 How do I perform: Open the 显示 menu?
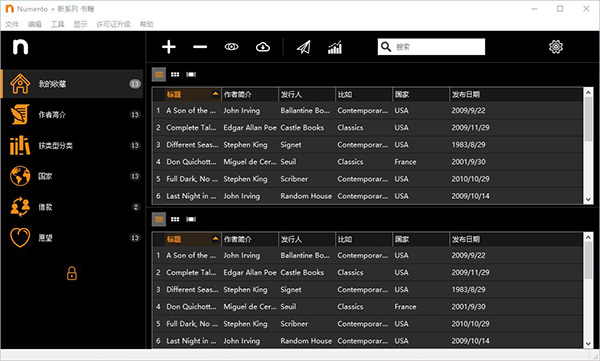point(80,24)
